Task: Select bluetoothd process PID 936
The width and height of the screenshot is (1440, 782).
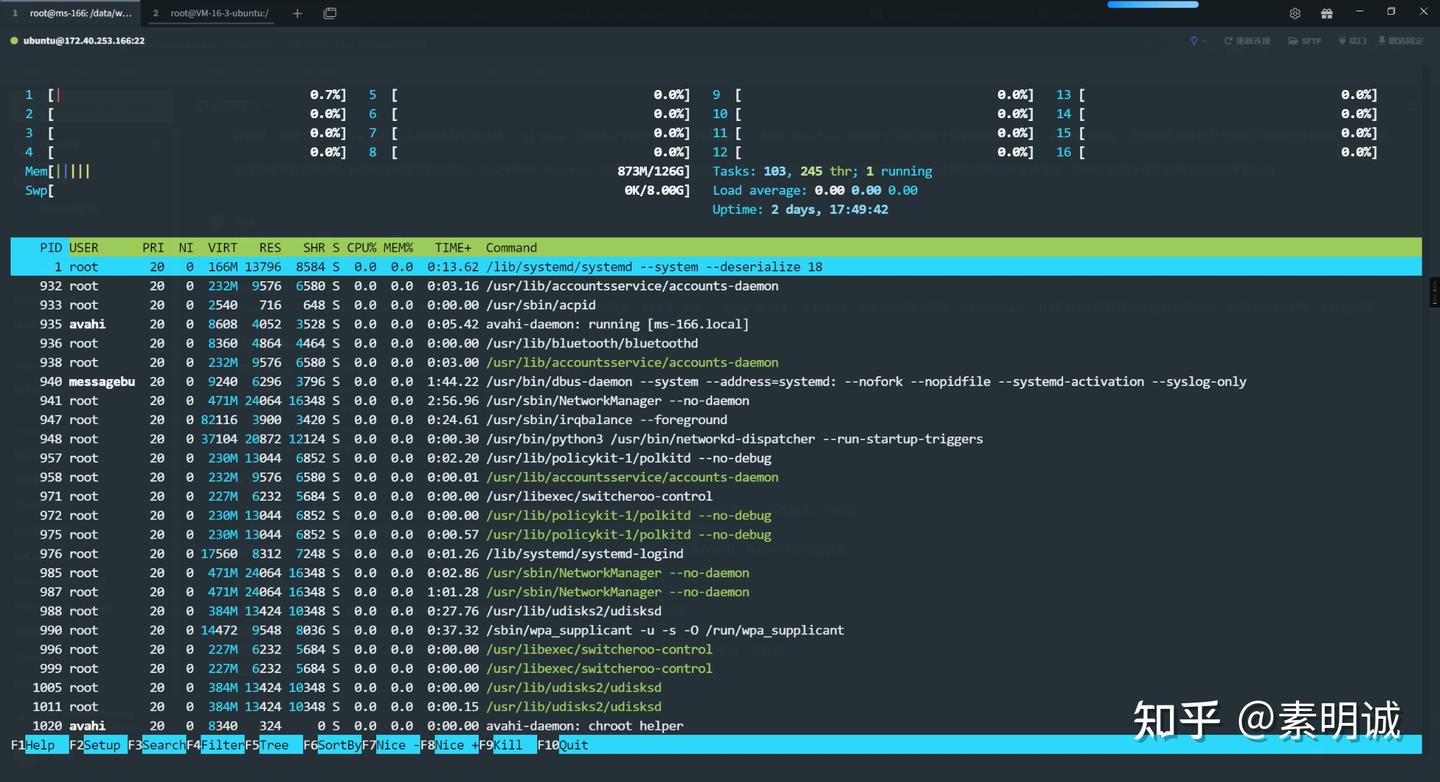Action: [x=716, y=343]
